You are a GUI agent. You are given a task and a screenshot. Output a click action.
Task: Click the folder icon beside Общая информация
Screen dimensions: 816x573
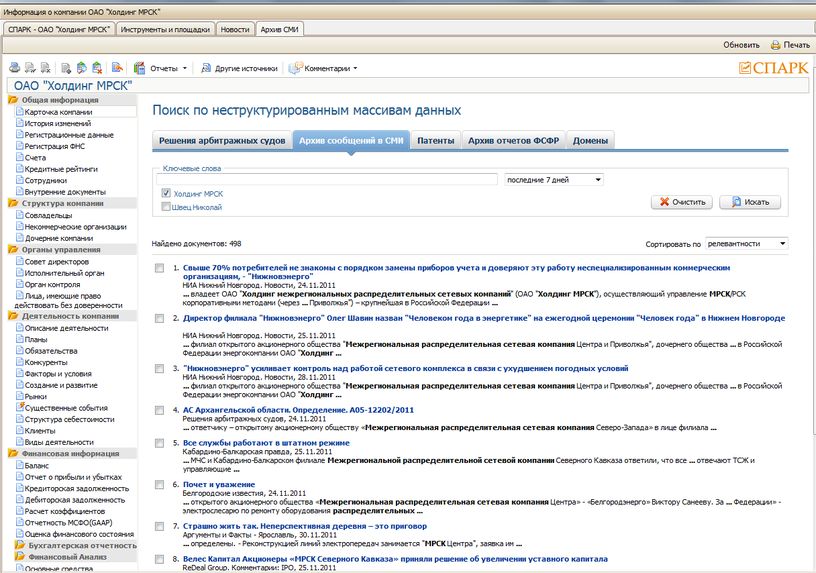click(x=13, y=100)
